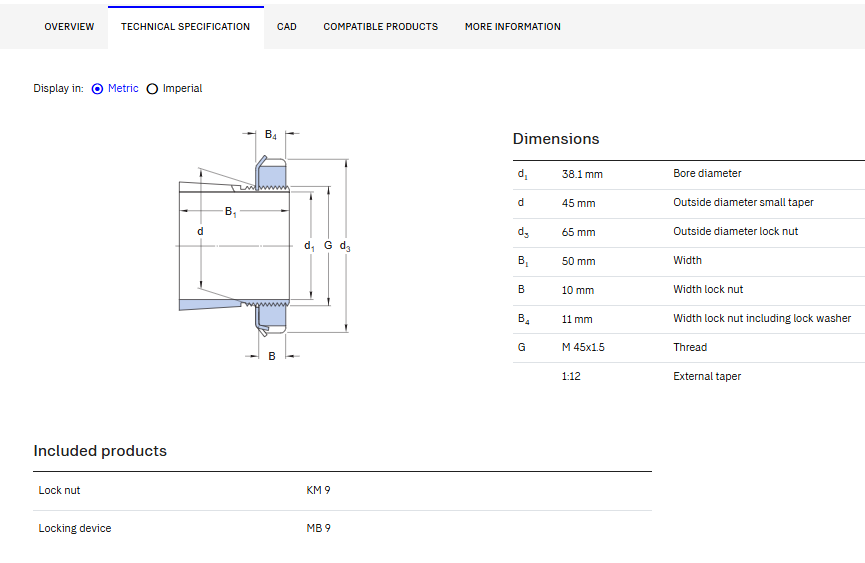
Task: Click the 'M 45x1.5' thread value
Action: click(x=583, y=347)
